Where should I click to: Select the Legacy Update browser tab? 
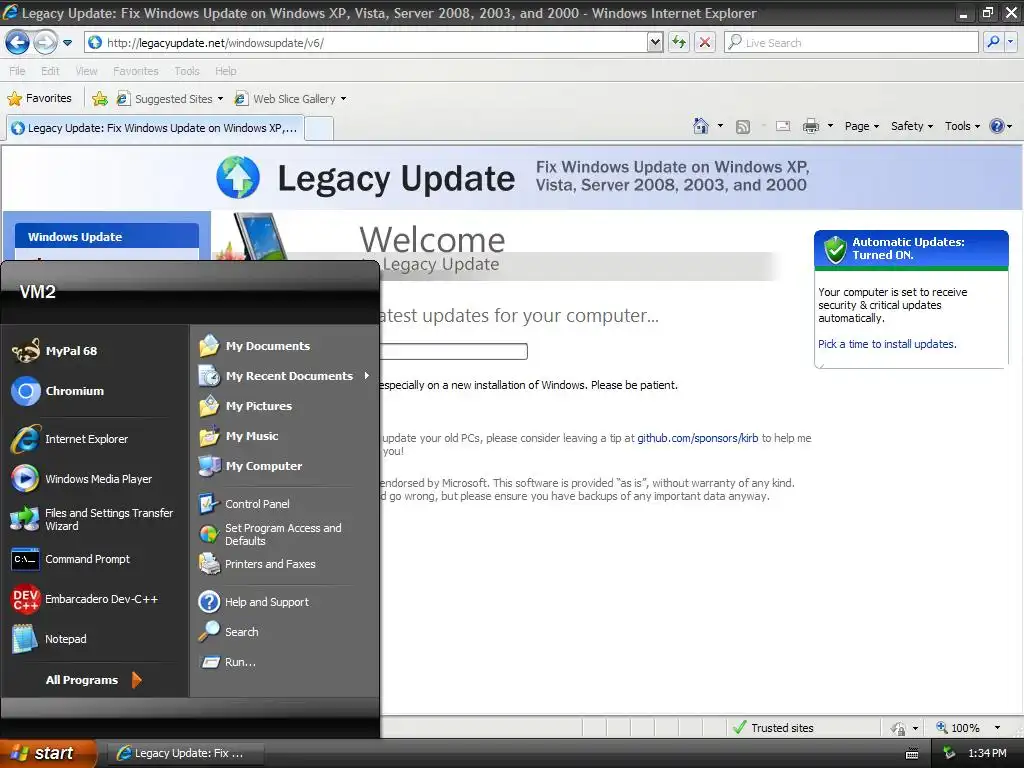click(155, 128)
